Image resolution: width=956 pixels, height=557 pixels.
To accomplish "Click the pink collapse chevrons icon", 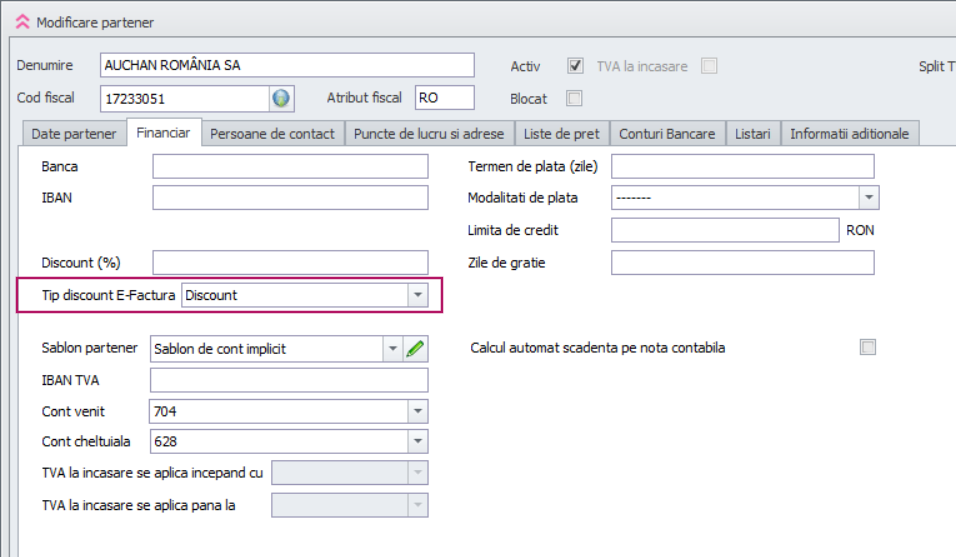I will pyautogui.click(x=22, y=22).
